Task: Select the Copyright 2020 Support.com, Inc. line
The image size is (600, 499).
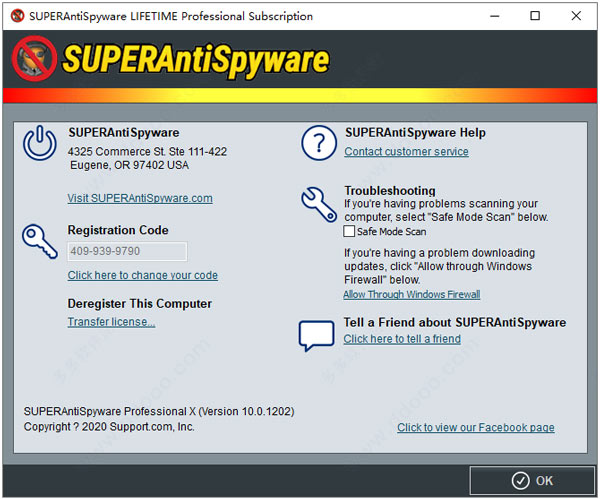Action: (109, 427)
